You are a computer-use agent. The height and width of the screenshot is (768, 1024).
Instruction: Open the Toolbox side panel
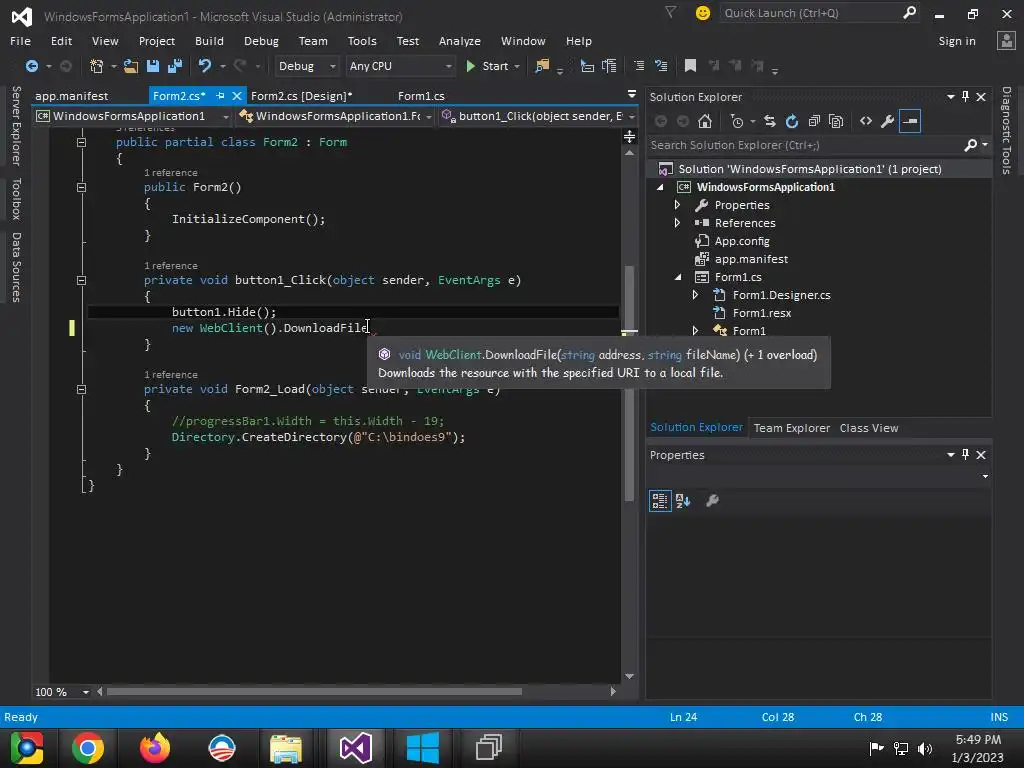16,199
